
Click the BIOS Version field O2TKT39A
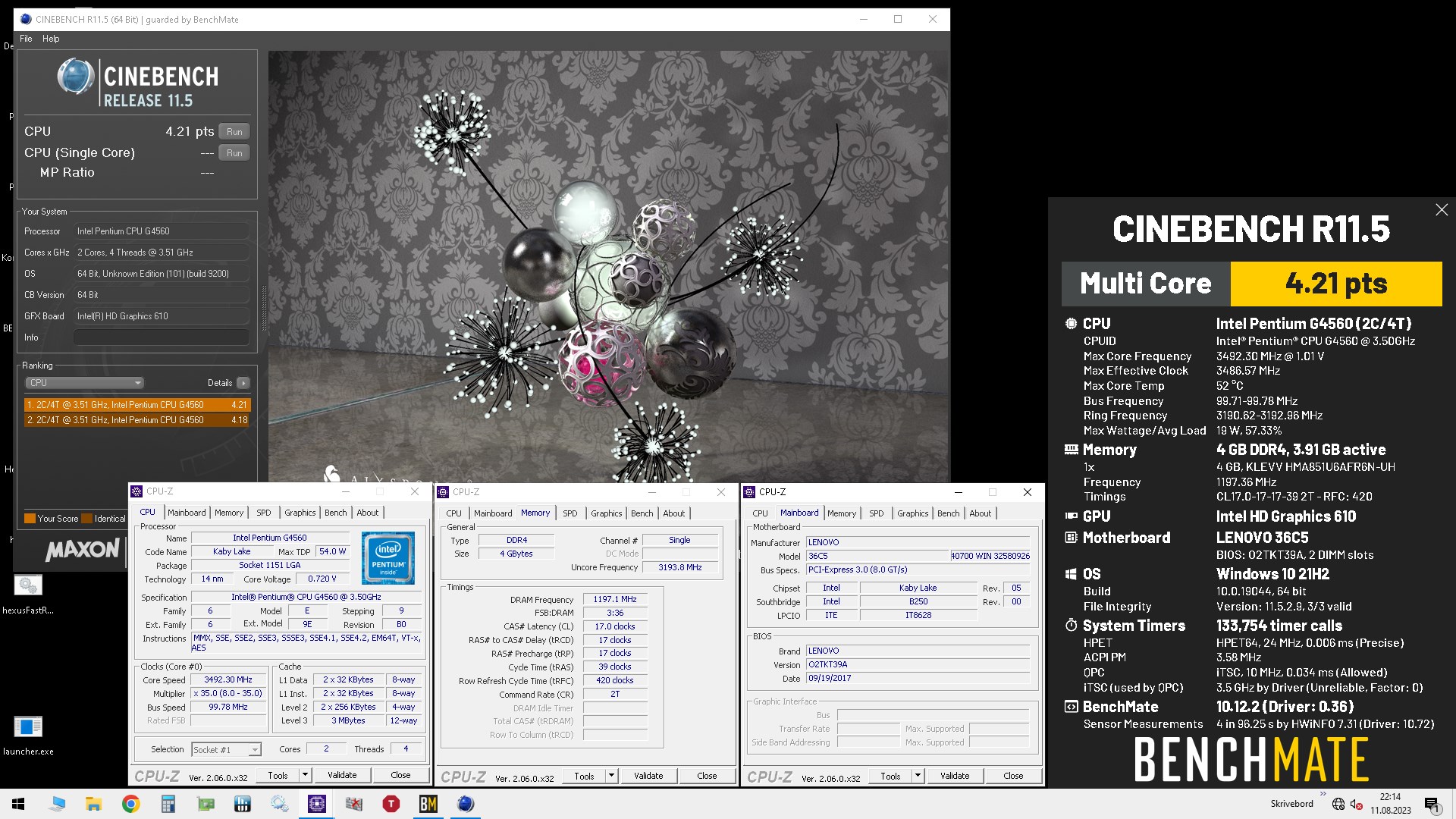click(x=918, y=664)
